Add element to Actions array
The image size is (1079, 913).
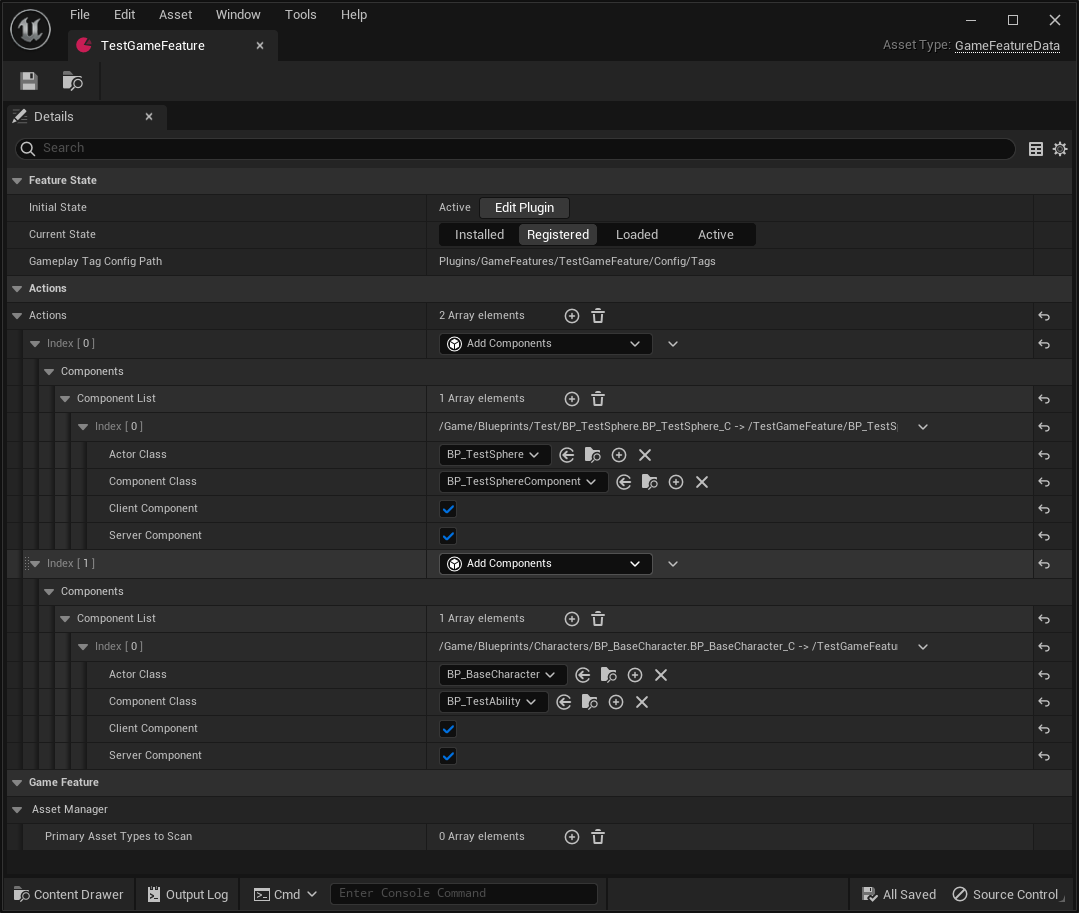coord(572,316)
